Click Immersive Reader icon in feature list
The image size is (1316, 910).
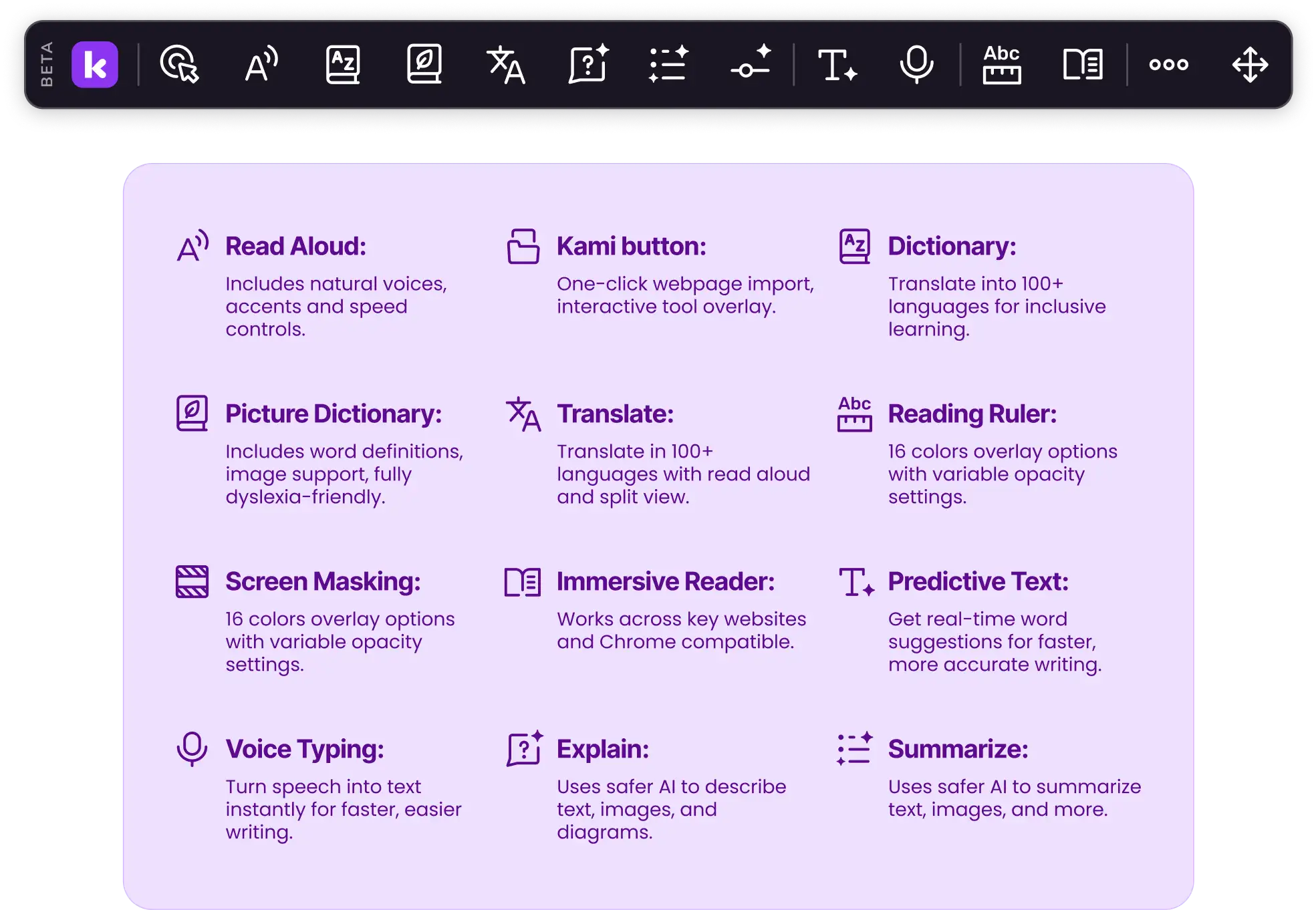click(523, 582)
